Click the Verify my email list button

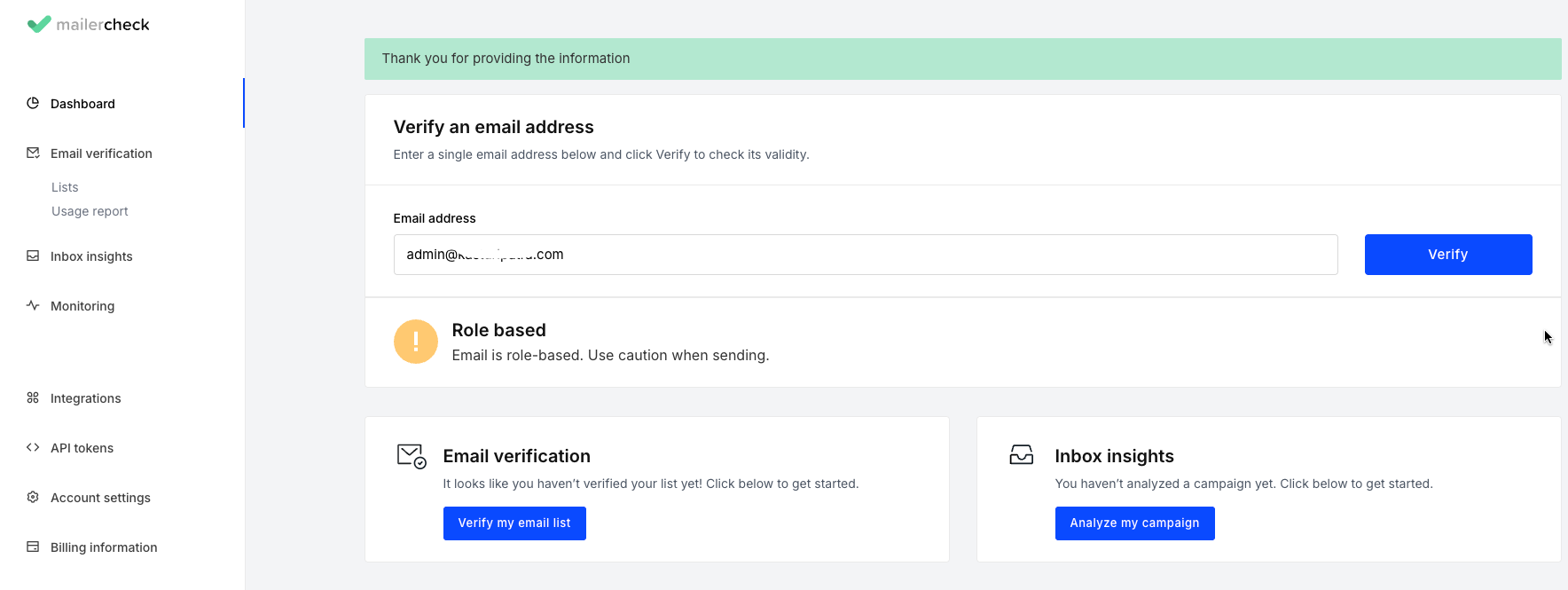tap(514, 523)
